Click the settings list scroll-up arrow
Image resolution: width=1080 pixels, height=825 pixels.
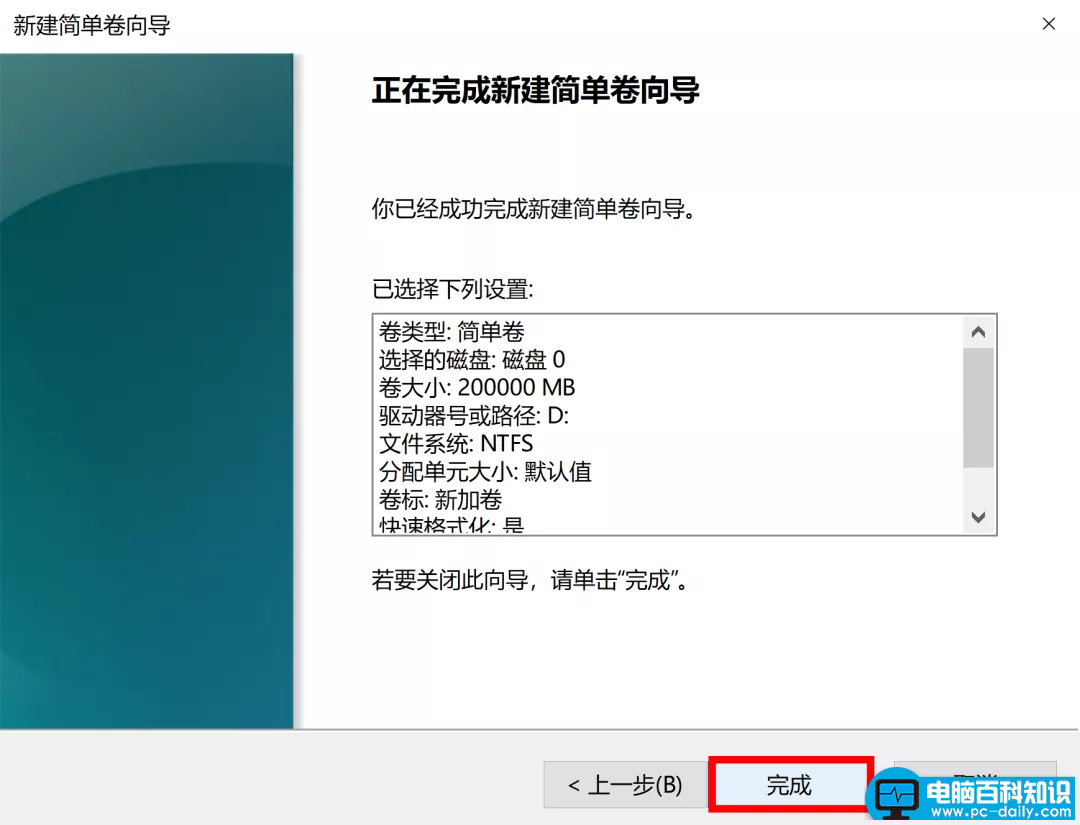tap(978, 332)
